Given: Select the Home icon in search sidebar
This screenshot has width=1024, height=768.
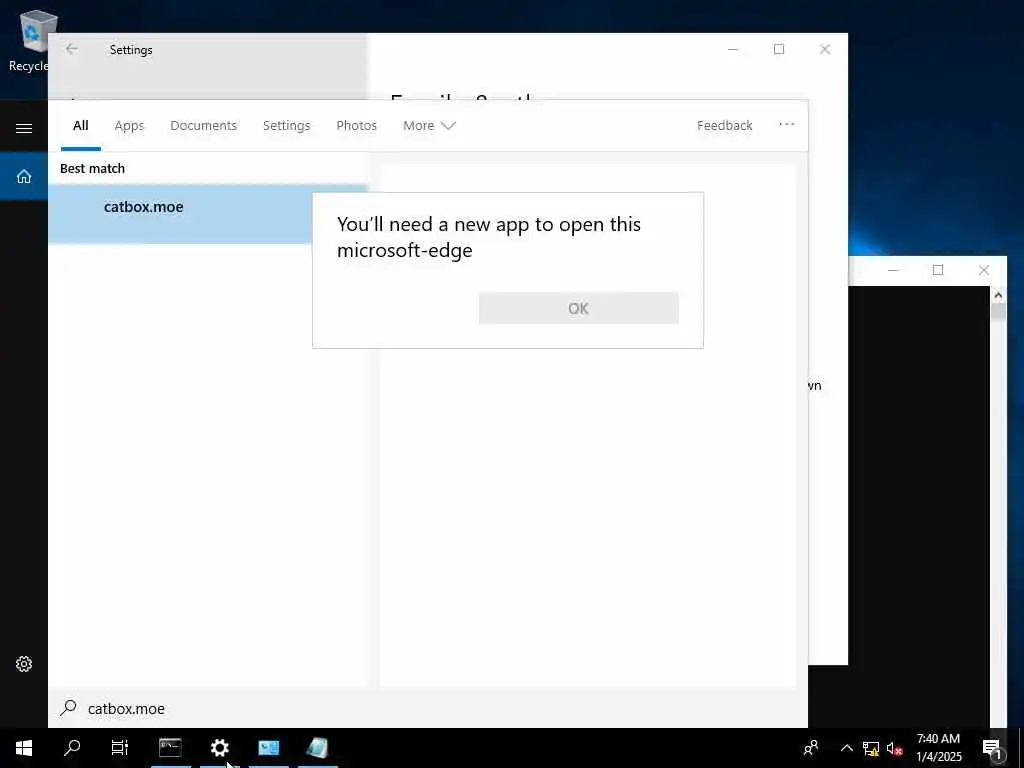Looking at the screenshot, I should [x=24, y=176].
